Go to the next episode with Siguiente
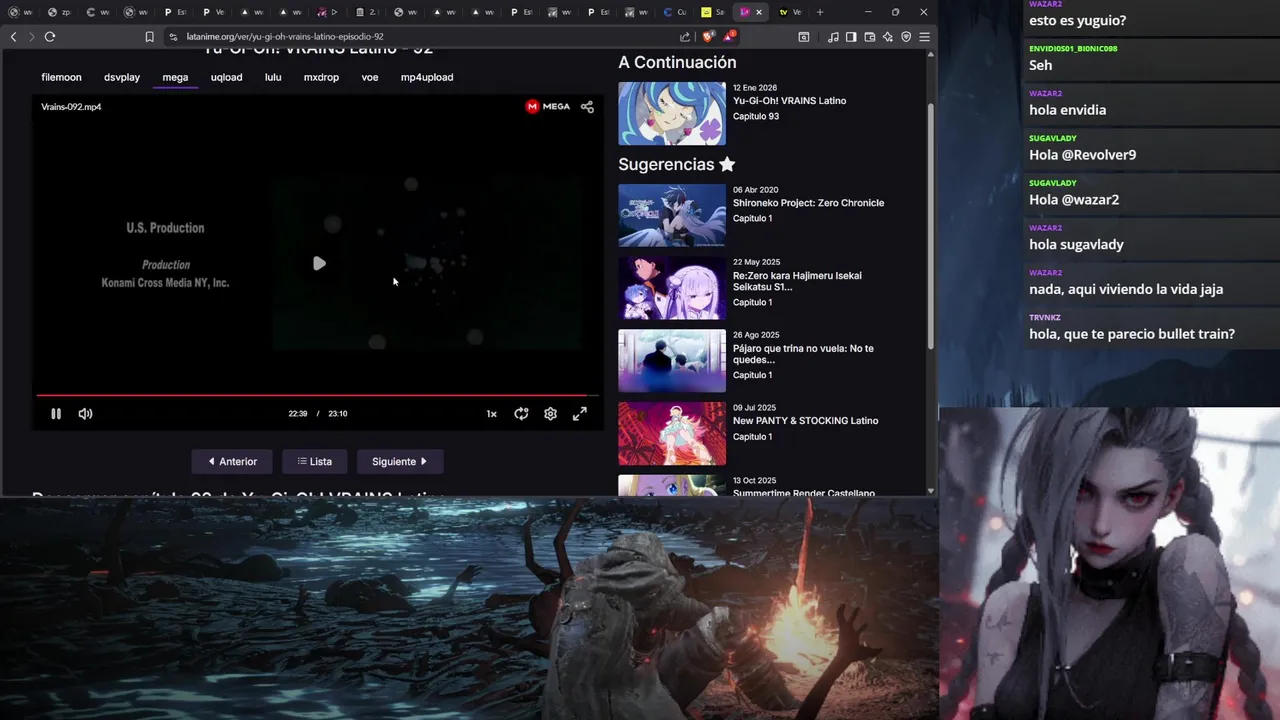Viewport: 1280px width, 720px height. (400, 462)
